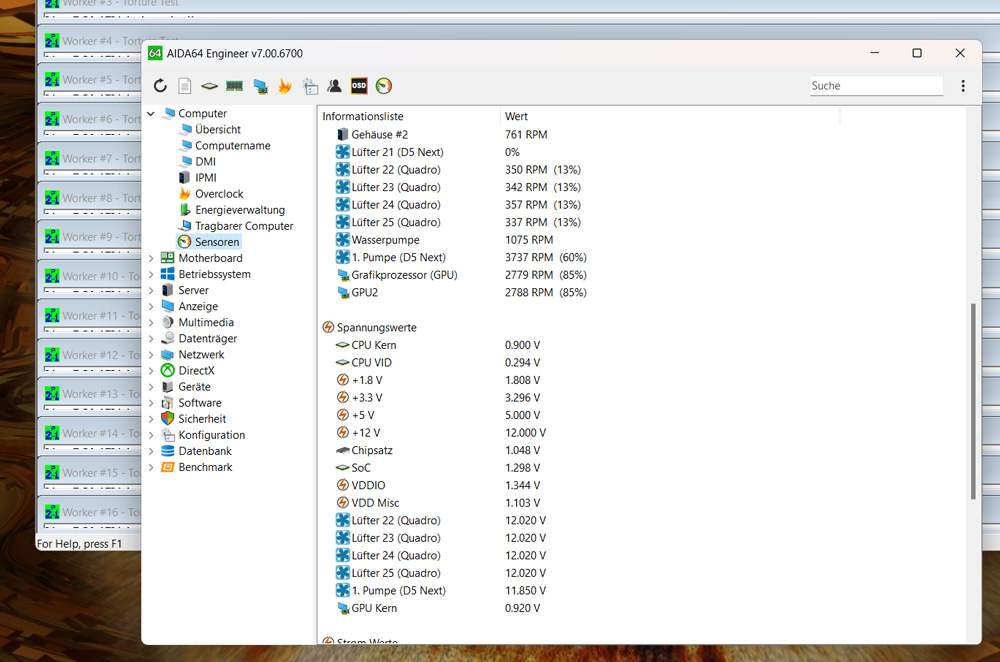Expand the Betriebssystem tree node

pyautogui.click(x=151, y=274)
